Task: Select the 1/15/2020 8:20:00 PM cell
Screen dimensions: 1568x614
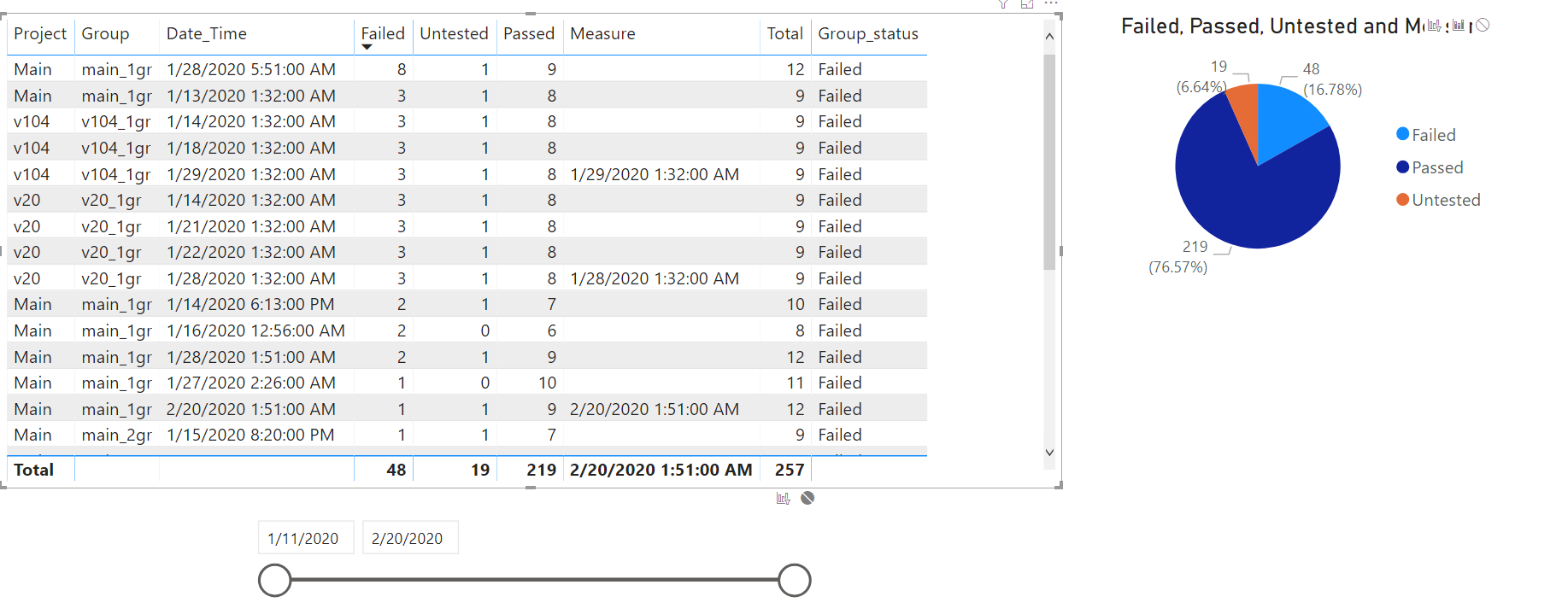Action: coord(250,435)
